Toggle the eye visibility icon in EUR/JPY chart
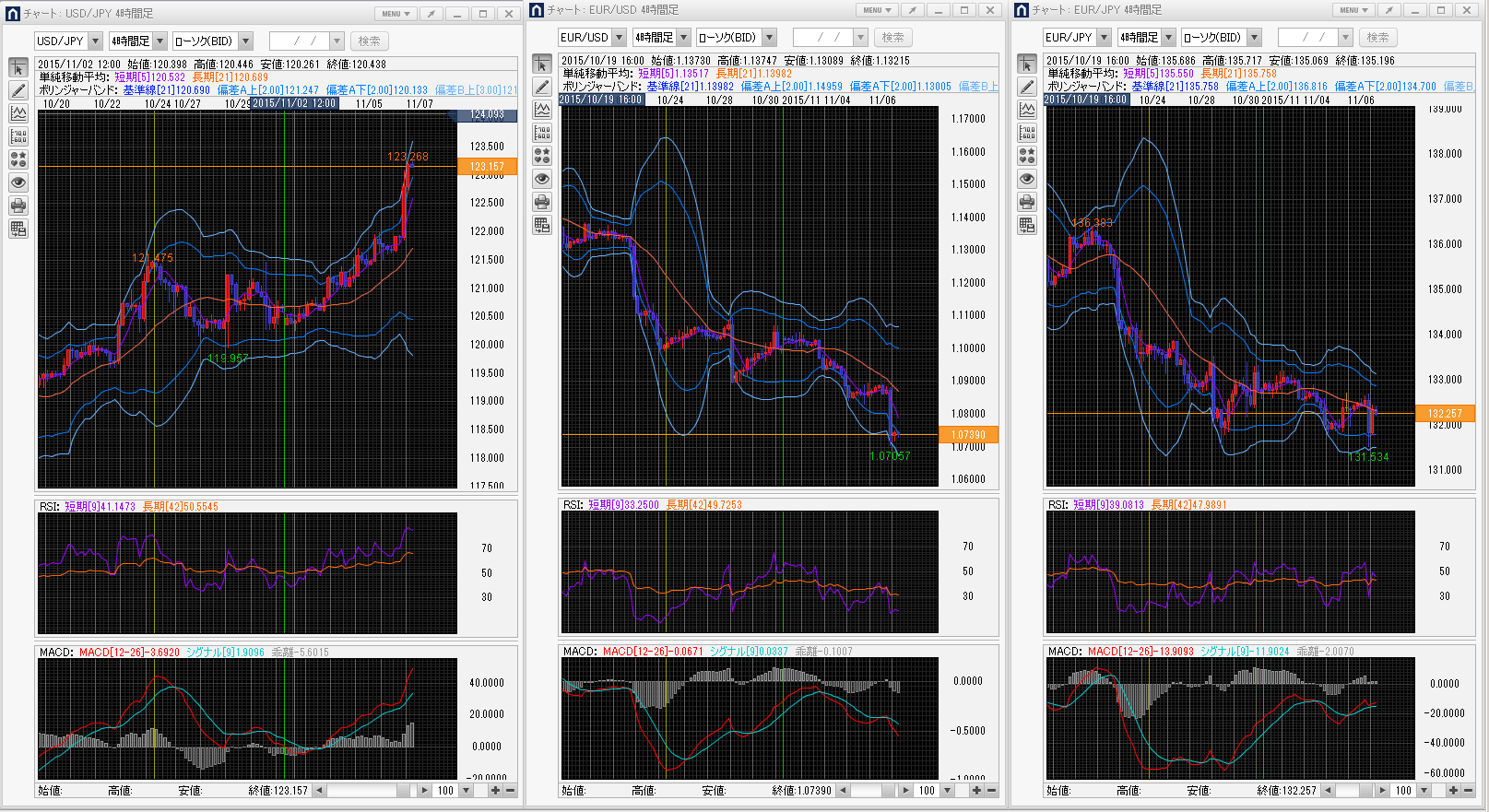1489x812 pixels. coord(1027,179)
